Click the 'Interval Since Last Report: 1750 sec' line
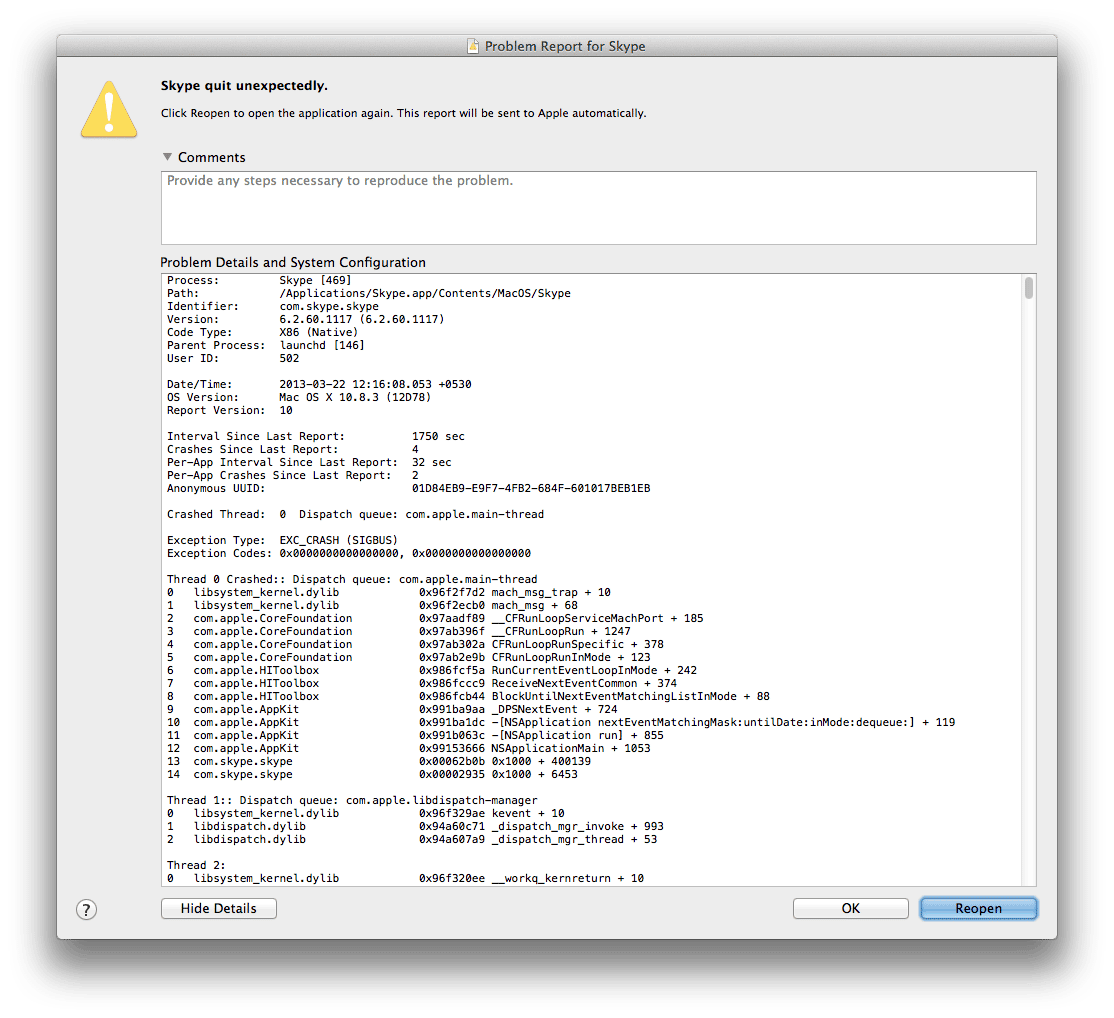 tap(315, 436)
